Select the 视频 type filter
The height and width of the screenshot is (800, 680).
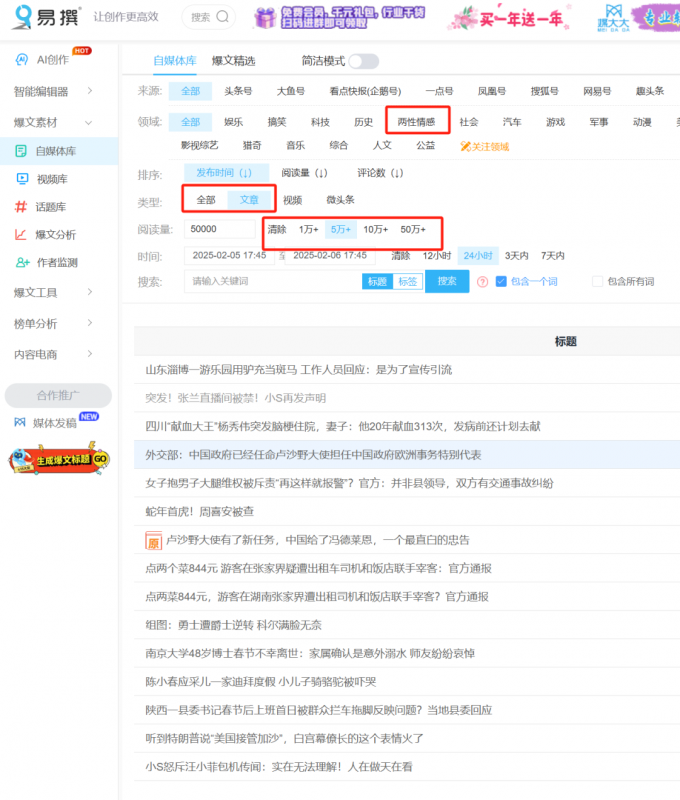coord(292,200)
